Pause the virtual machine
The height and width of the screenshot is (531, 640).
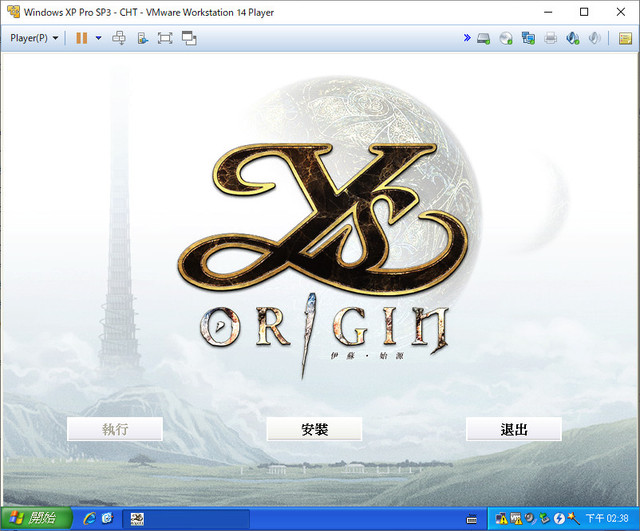pos(82,38)
